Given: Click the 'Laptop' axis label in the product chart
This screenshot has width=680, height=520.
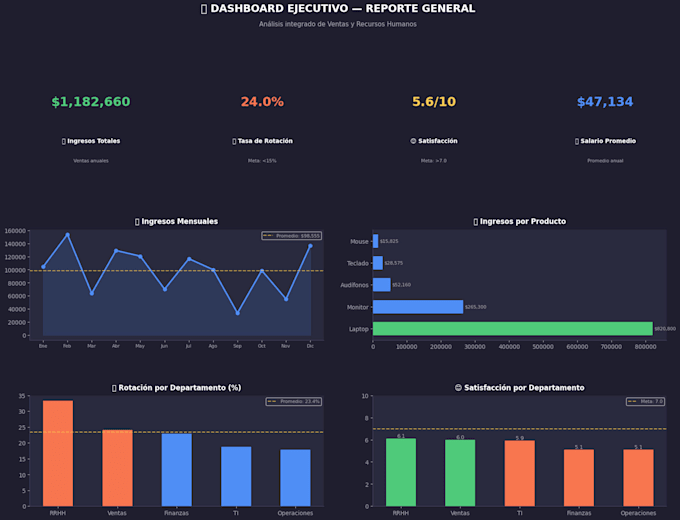Looking at the screenshot, I should [359, 329].
